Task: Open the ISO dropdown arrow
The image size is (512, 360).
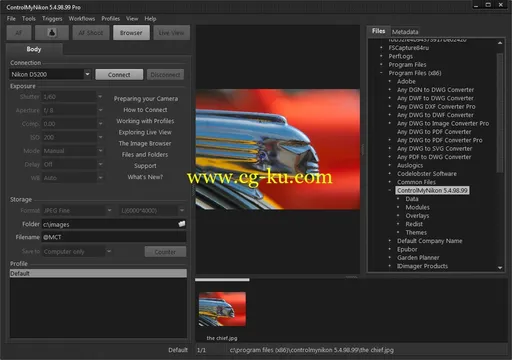Action: point(100,137)
